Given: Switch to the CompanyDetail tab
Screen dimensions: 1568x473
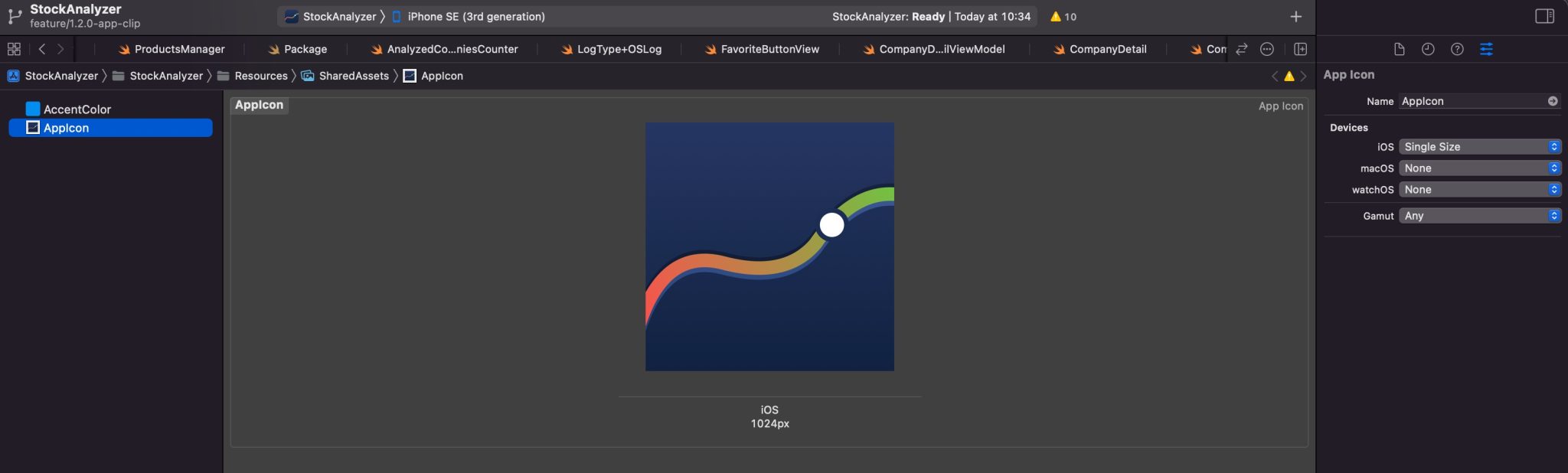Looking at the screenshot, I should coord(1099,49).
